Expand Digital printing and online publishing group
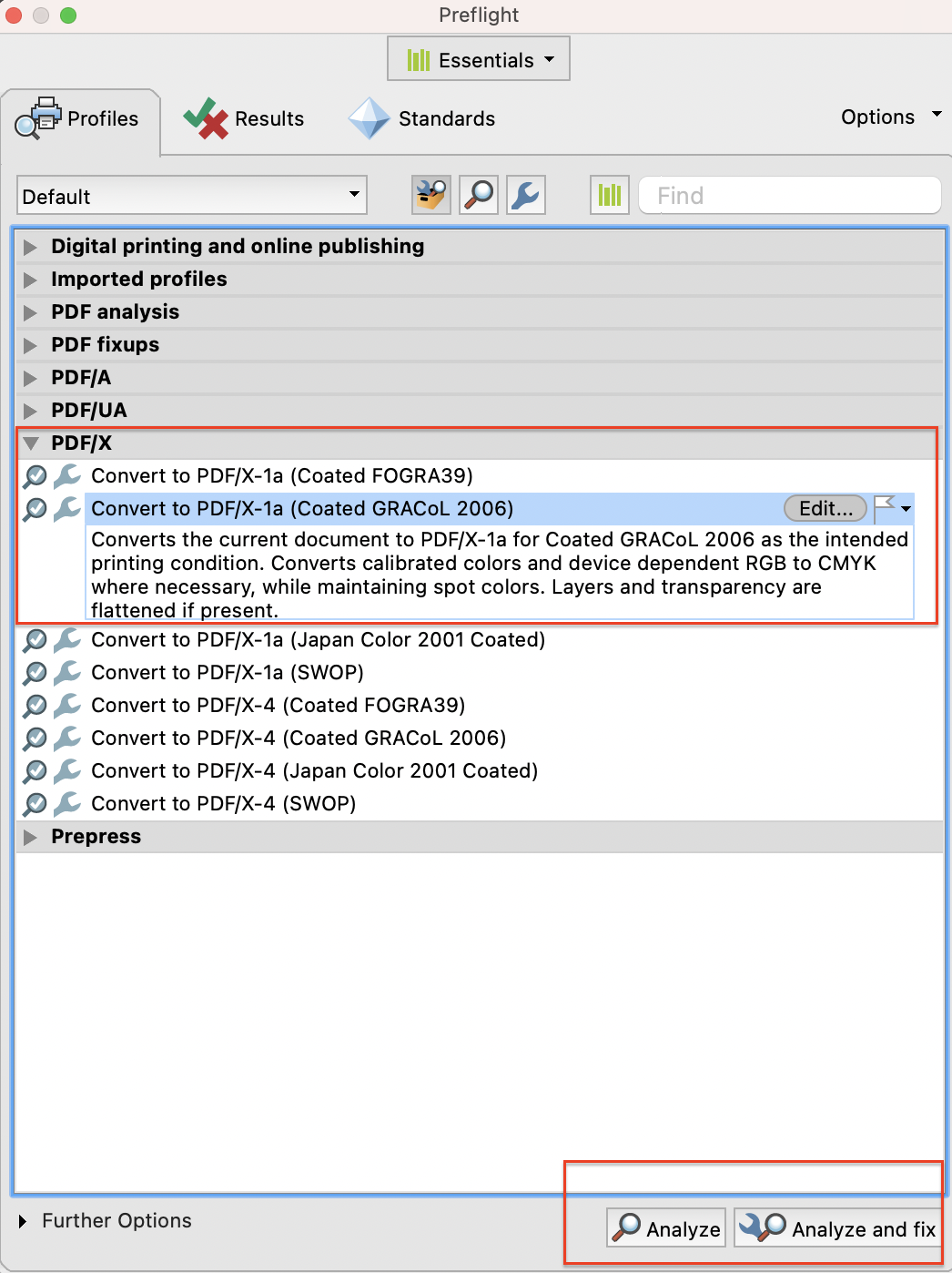 click(31, 247)
